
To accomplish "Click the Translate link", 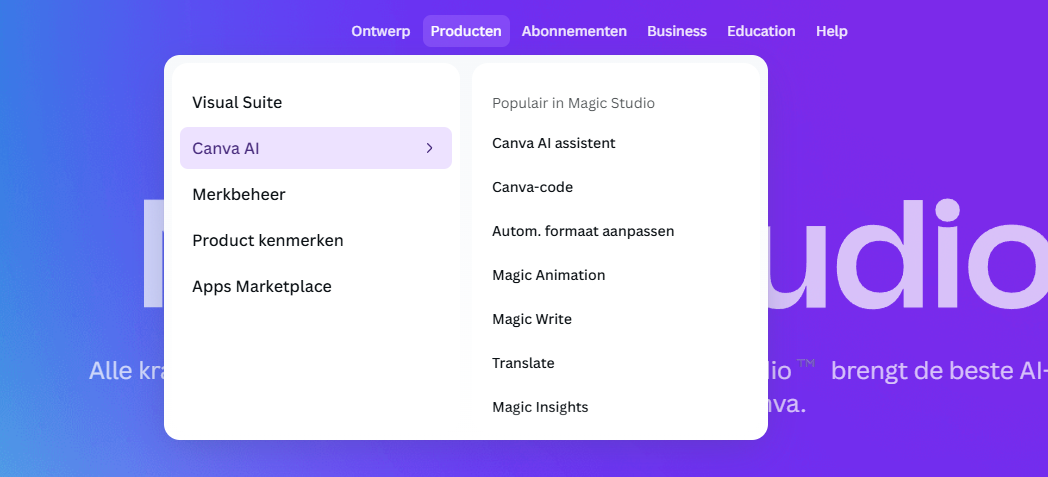I will click(523, 363).
